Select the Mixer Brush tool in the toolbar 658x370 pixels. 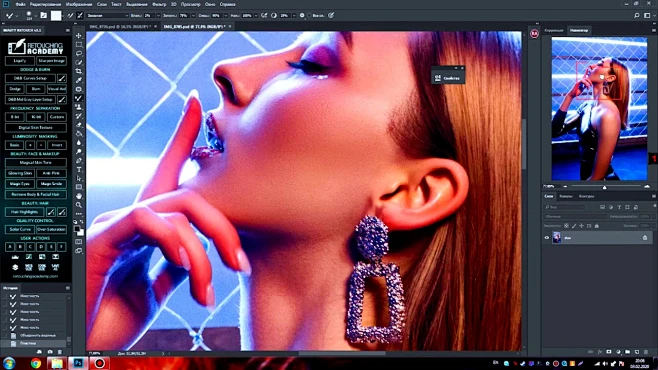(x=79, y=98)
